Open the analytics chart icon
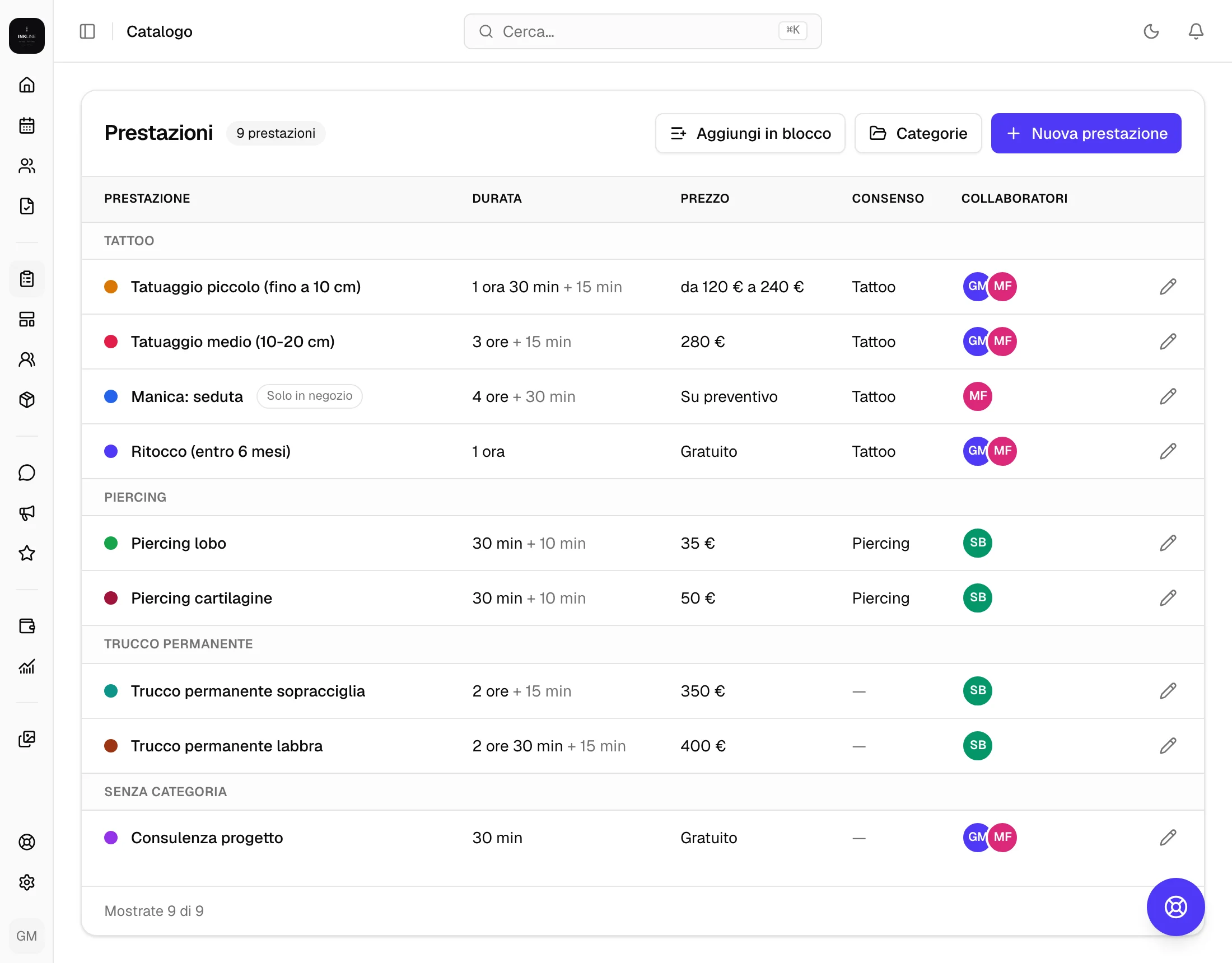Viewport: 1232px width, 963px height. 26,666
